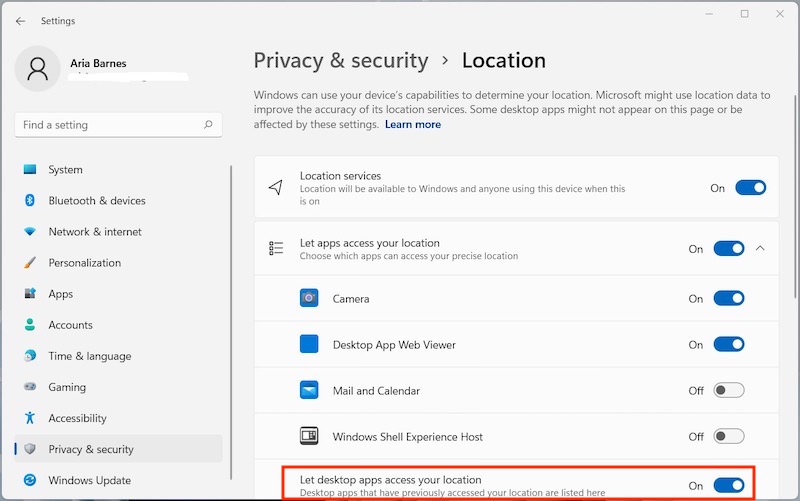Screen dimensions: 800x501
Task: Click the Let desktop apps access your location text
Action: pos(391,480)
